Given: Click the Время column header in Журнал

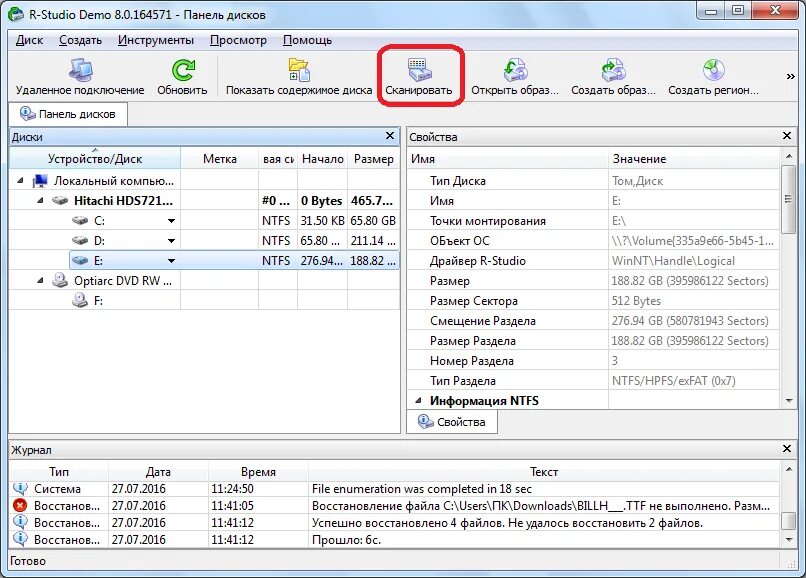Looking at the screenshot, I should (x=258, y=472).
